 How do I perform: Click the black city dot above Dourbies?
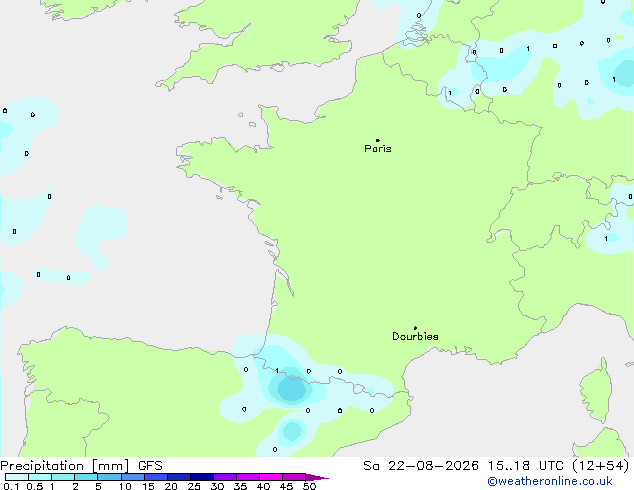pyautogui.click(x=415, y=328)
